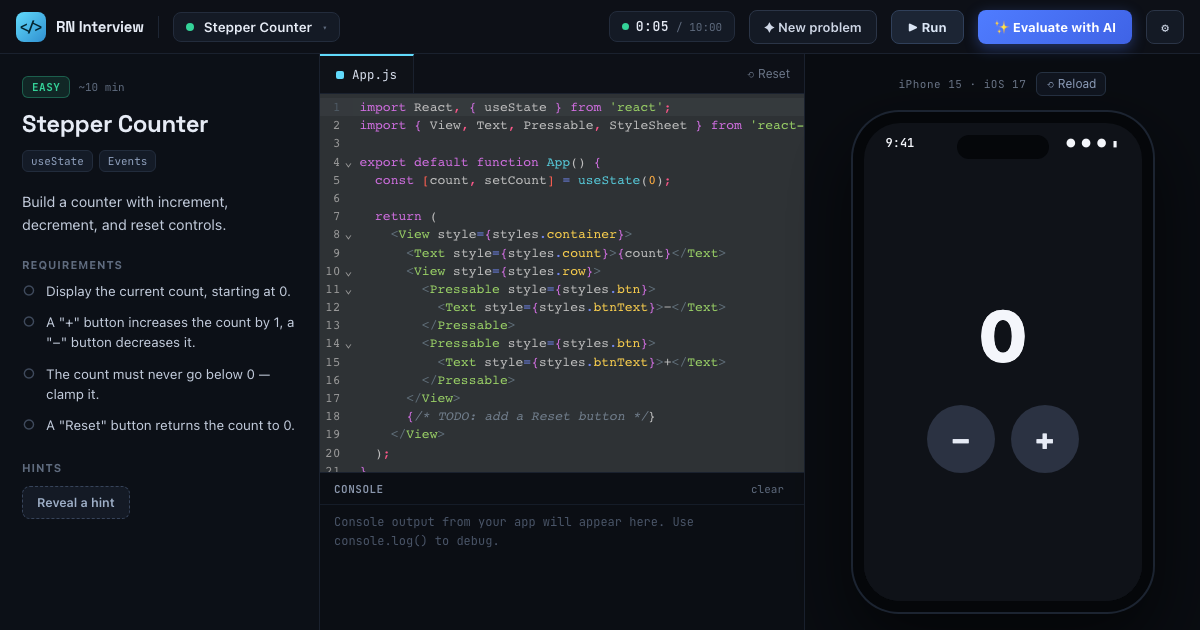The image size is (1200, 630).
Task: Click the Events tag
Action: [x=127, y=161]
